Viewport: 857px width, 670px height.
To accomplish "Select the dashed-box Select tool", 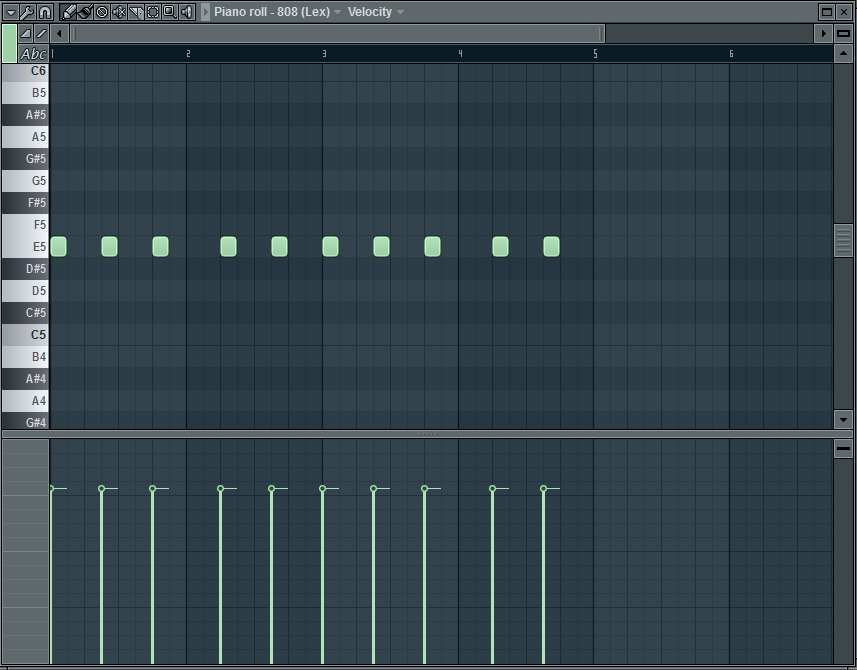I will [152, 11].
